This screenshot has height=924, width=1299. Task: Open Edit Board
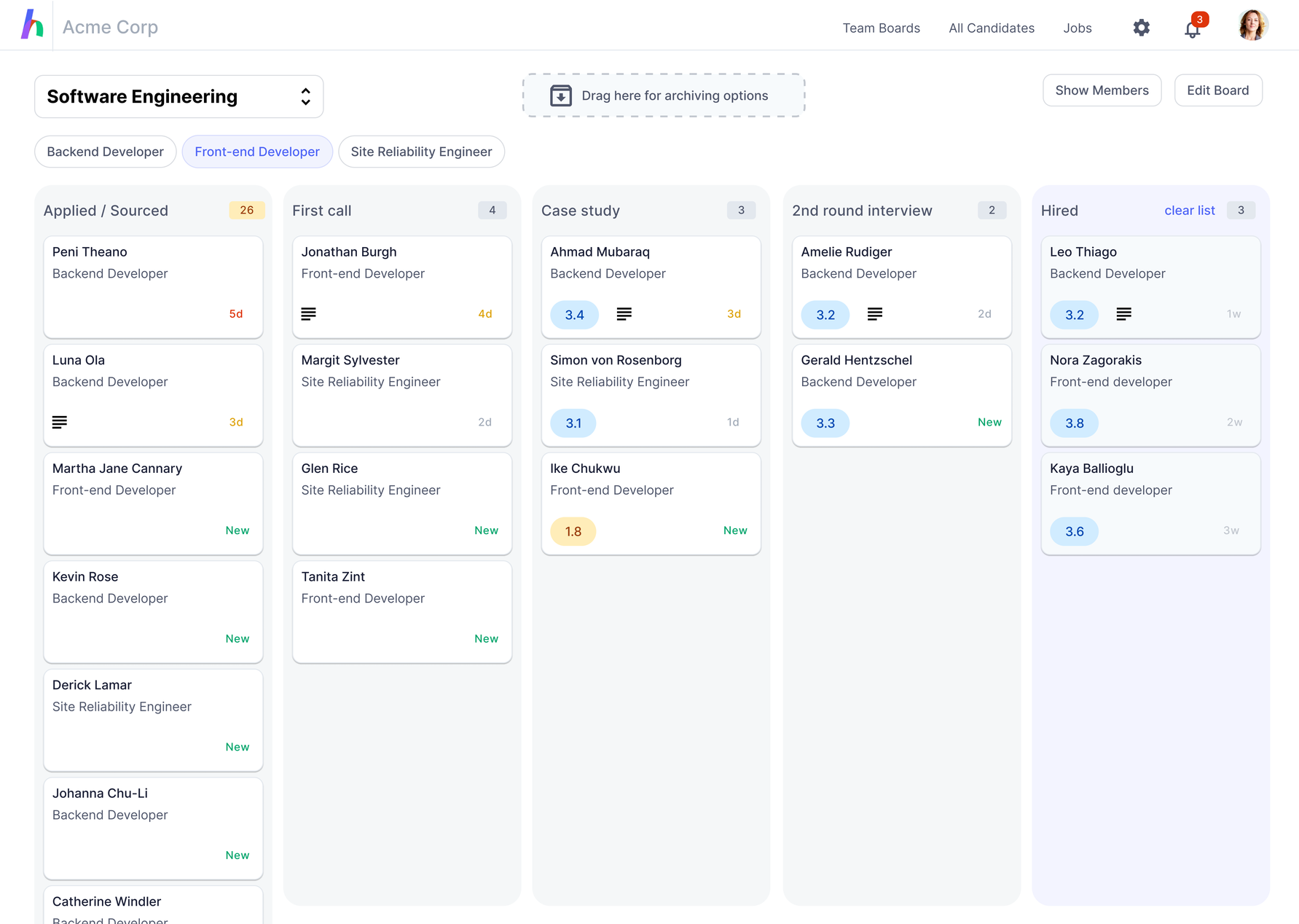[x=1218, y=90]
